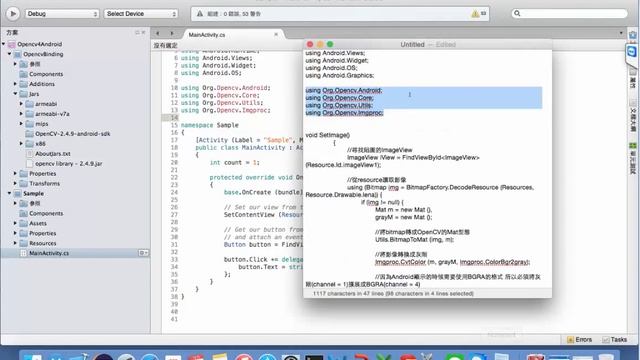Collapse the Opencv4Android solution node
This screenshot has width=640, height=360.
(4, 44)
